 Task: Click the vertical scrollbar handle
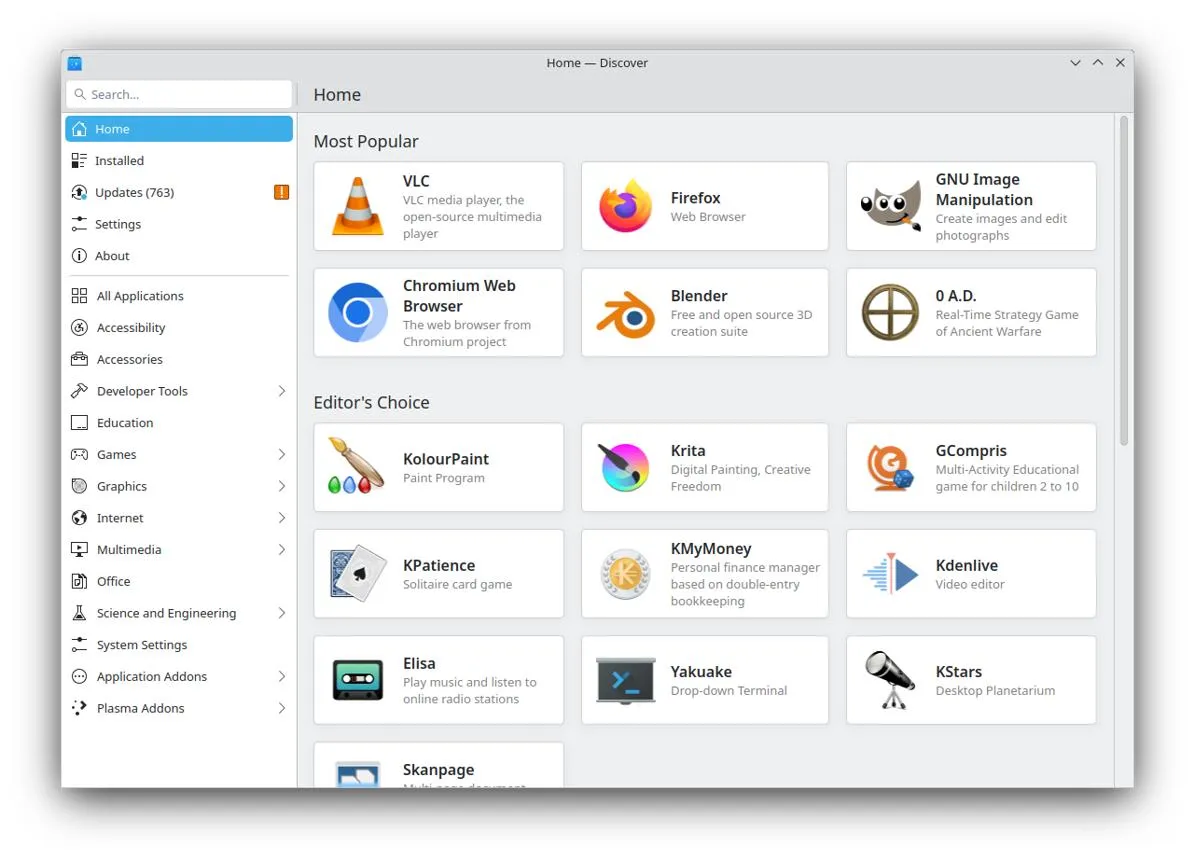[1123, 280]
